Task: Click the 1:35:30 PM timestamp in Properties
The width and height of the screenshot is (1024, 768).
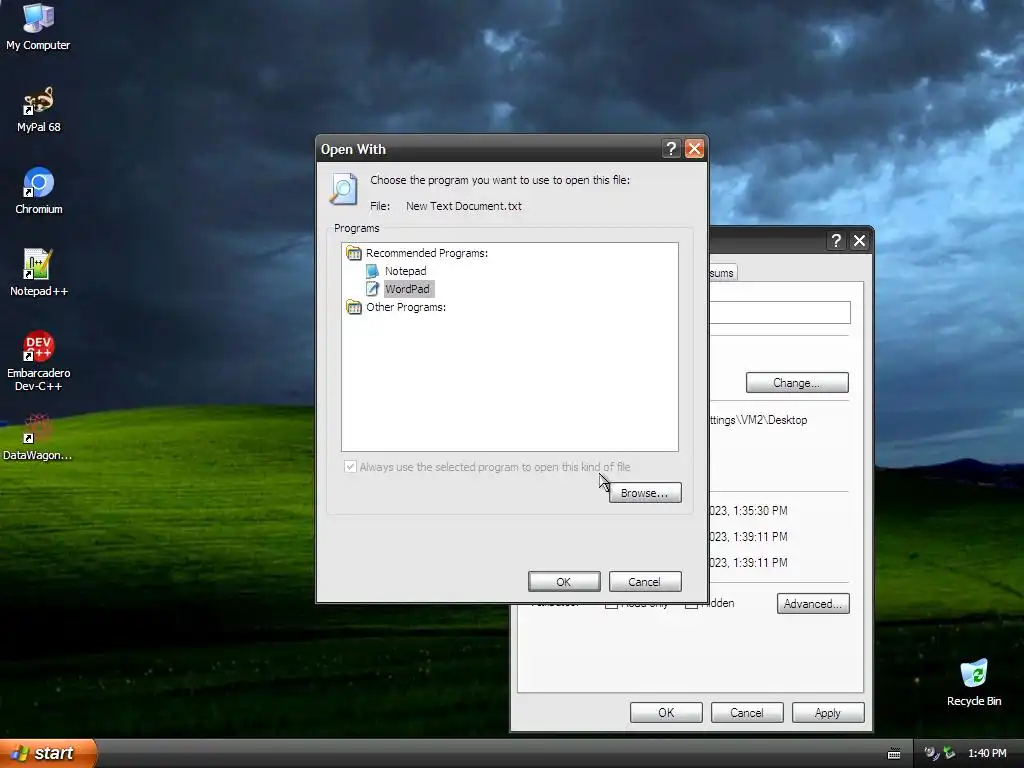Action: click(x=748, y=511)
